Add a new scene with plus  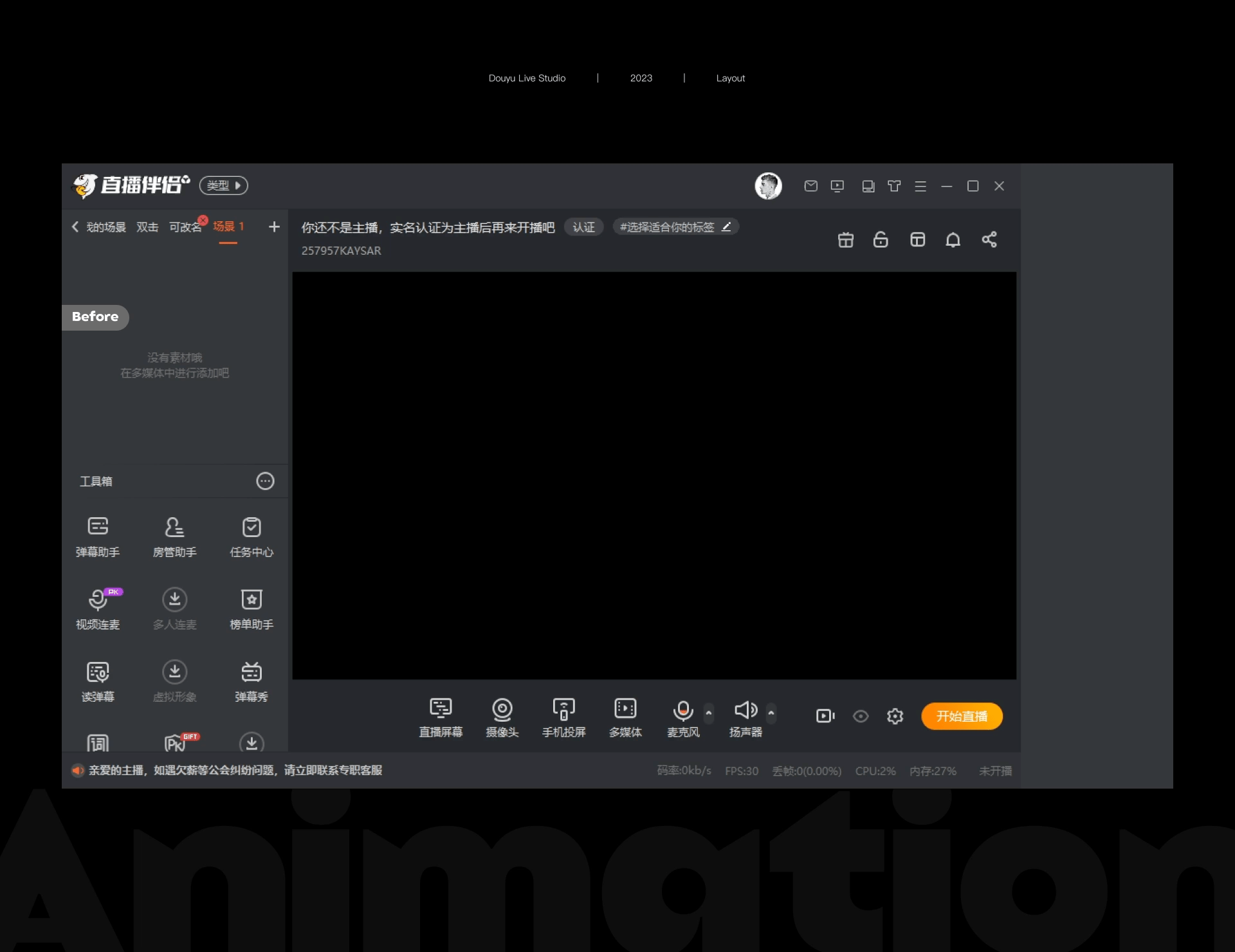(x=274, y=226)
